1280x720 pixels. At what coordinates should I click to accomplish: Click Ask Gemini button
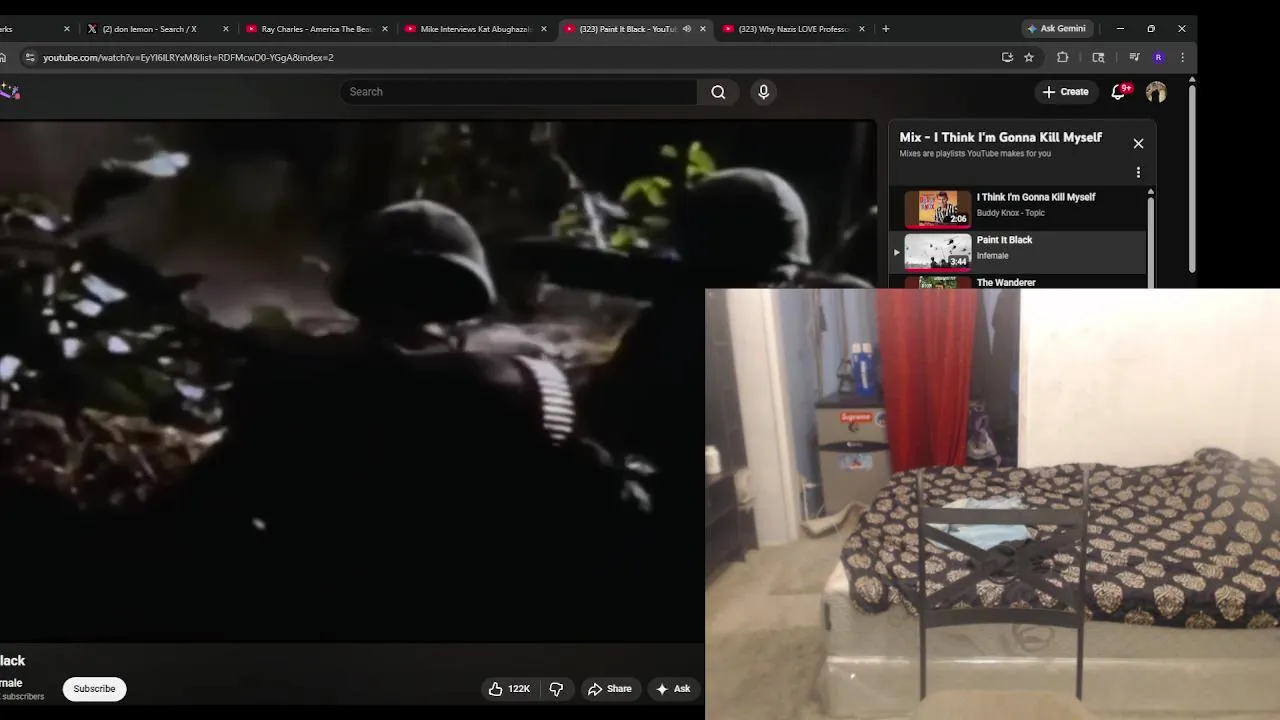click(x=1055, y=28)
